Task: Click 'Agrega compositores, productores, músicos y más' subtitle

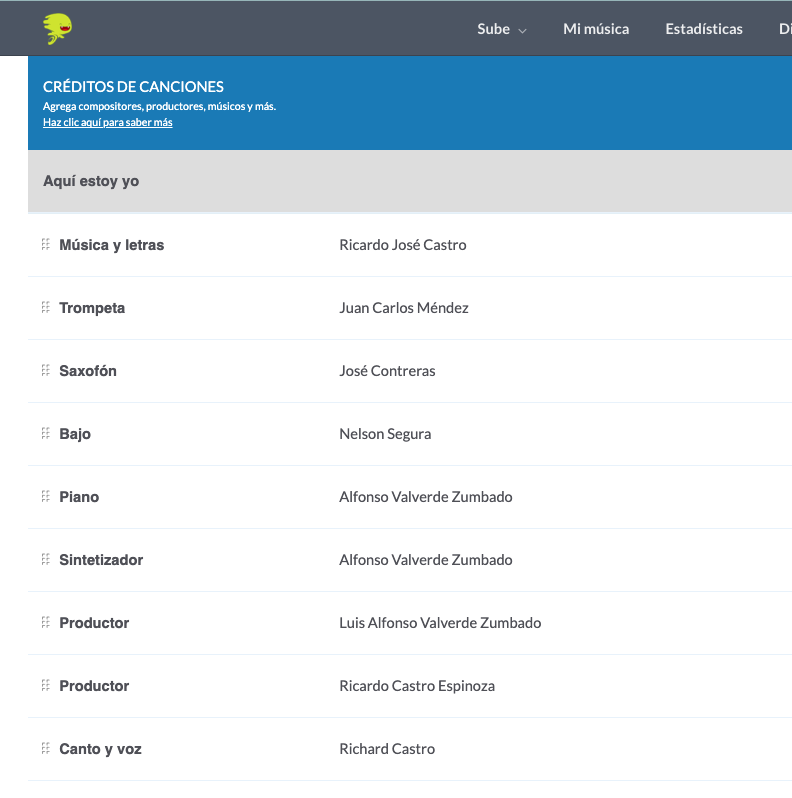Action: tap(159, 106)
